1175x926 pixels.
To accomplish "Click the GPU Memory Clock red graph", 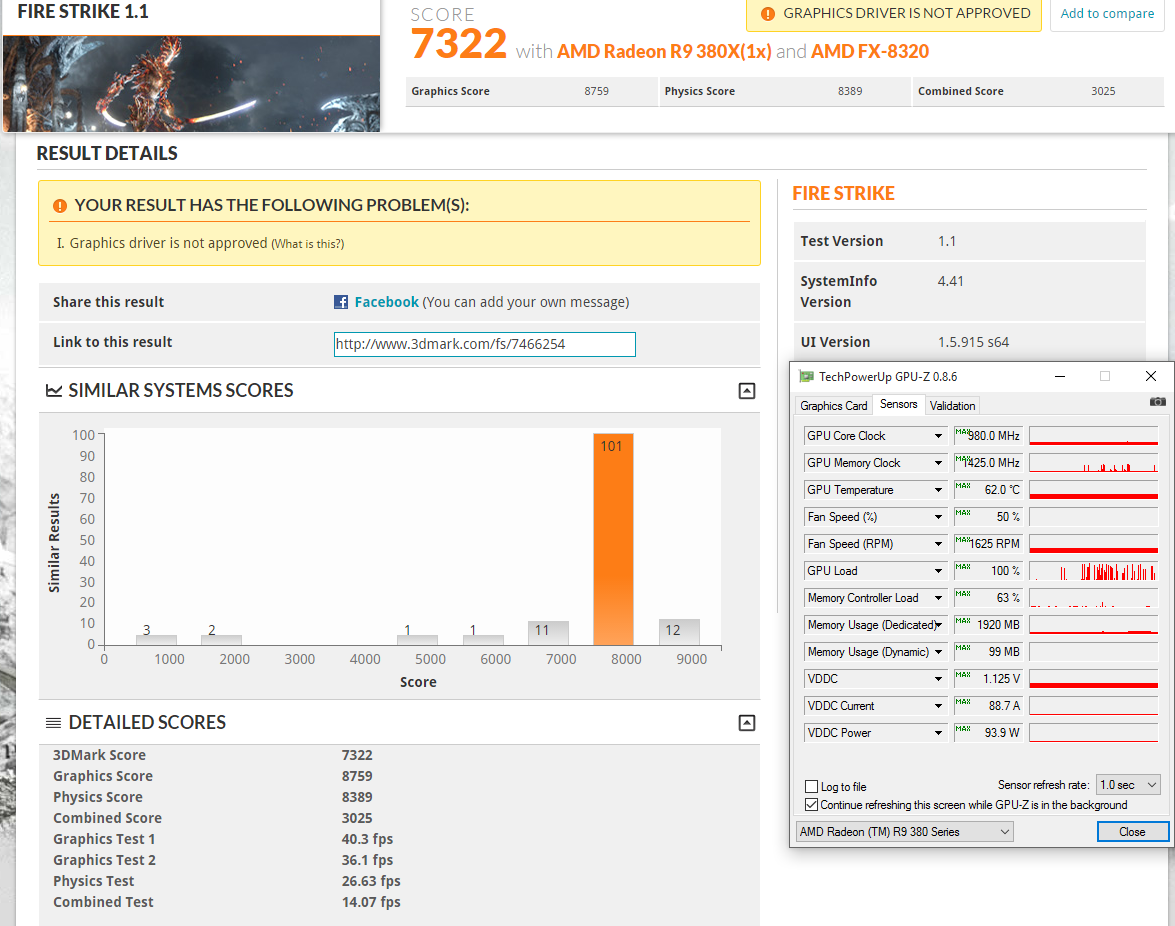I will click(1093, 463).
